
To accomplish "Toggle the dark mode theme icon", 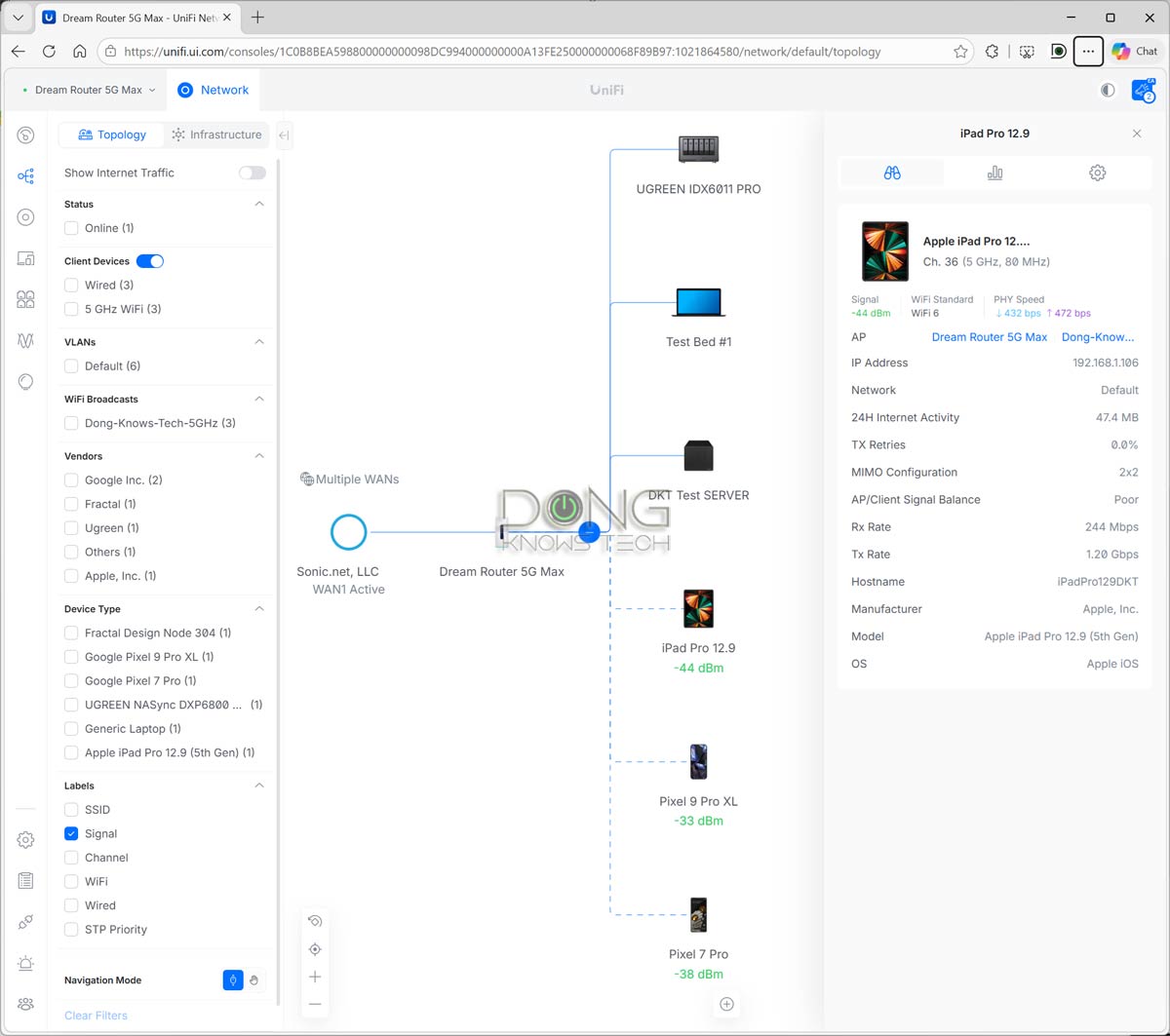I will click(x=1108, y=90).
